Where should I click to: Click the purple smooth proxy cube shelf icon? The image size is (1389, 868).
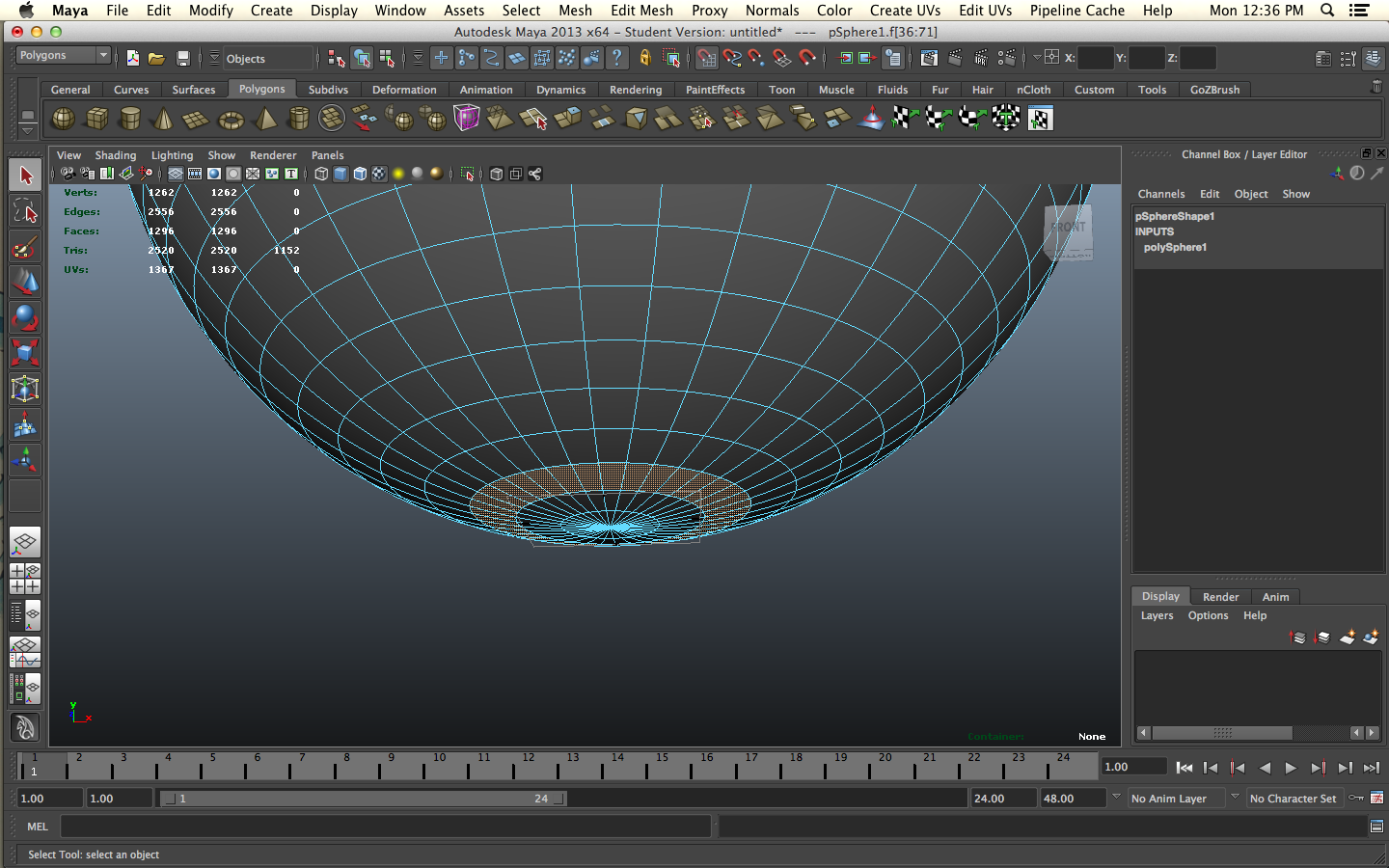pyautogui.click(x=467, y=119)
